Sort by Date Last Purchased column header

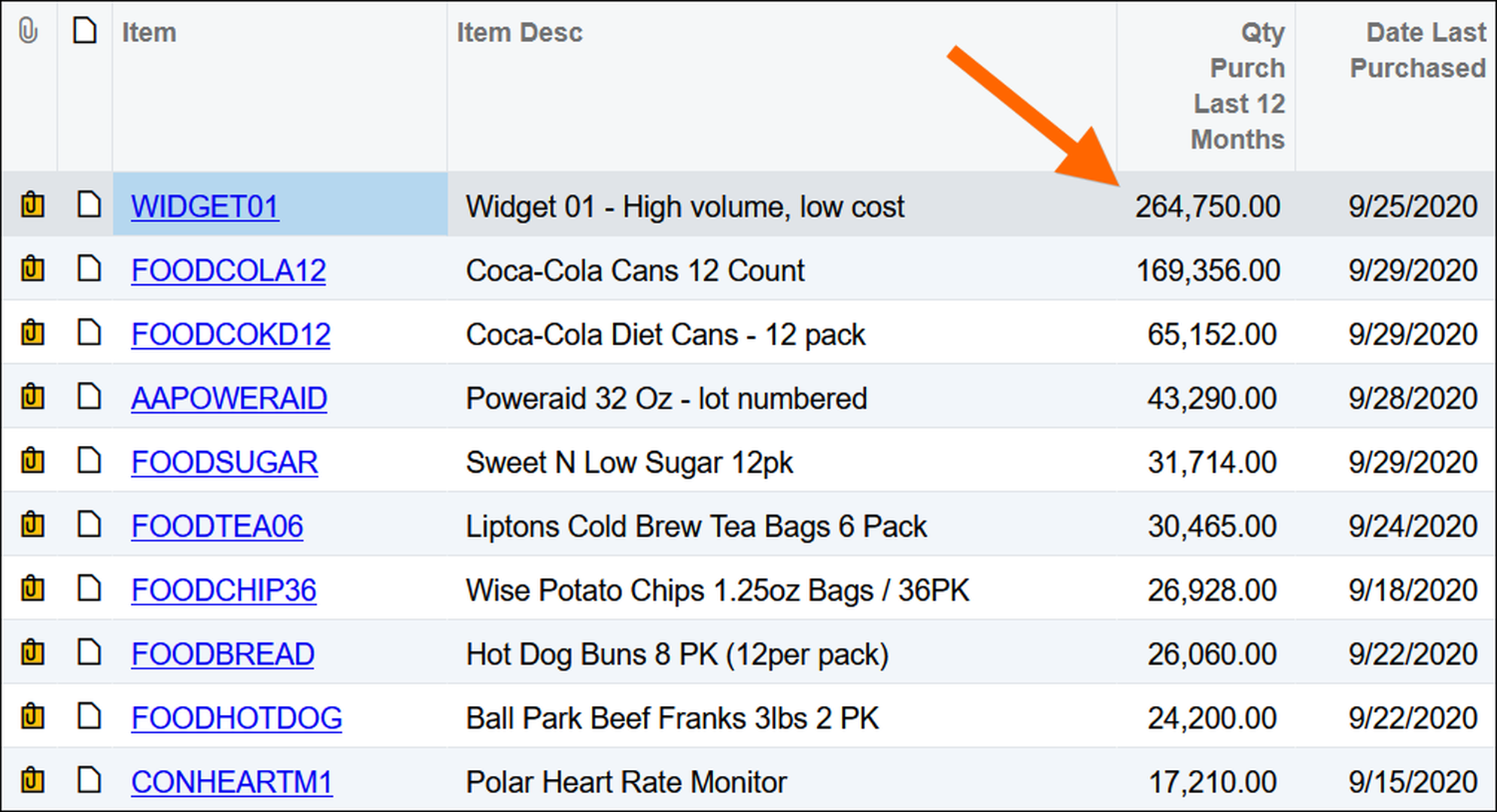click(1418, 50)
